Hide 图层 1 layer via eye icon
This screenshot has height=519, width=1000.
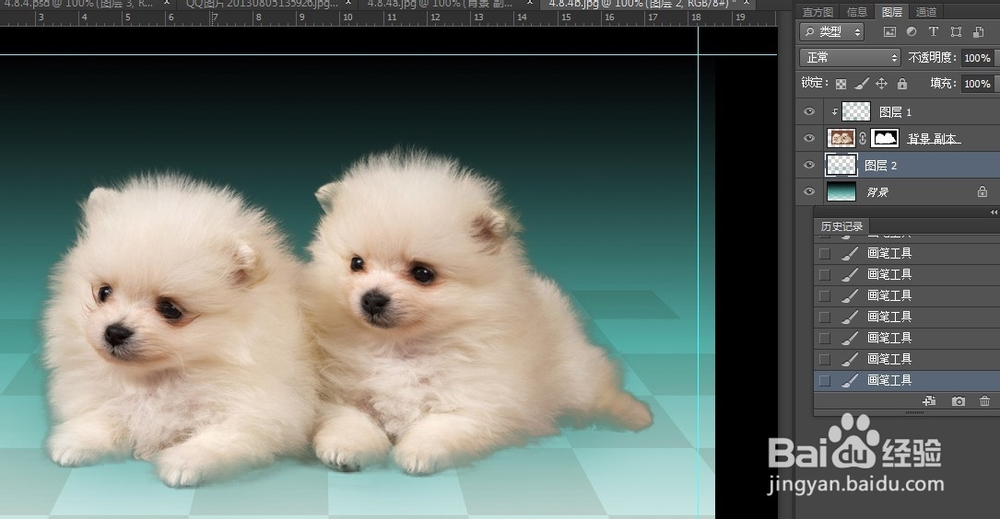809,112
